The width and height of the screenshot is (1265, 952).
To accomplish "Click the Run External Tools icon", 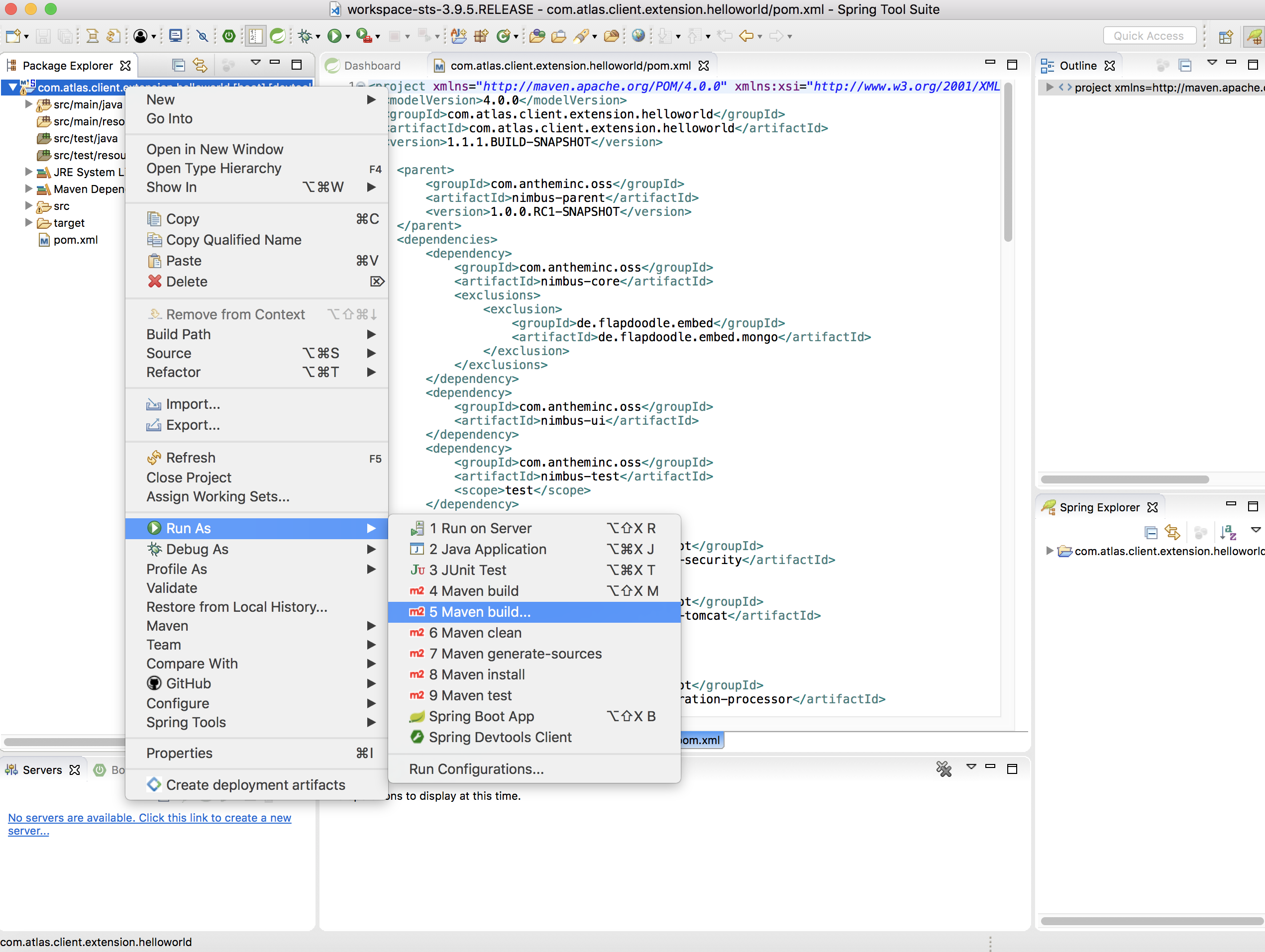I will click(364, 36).
